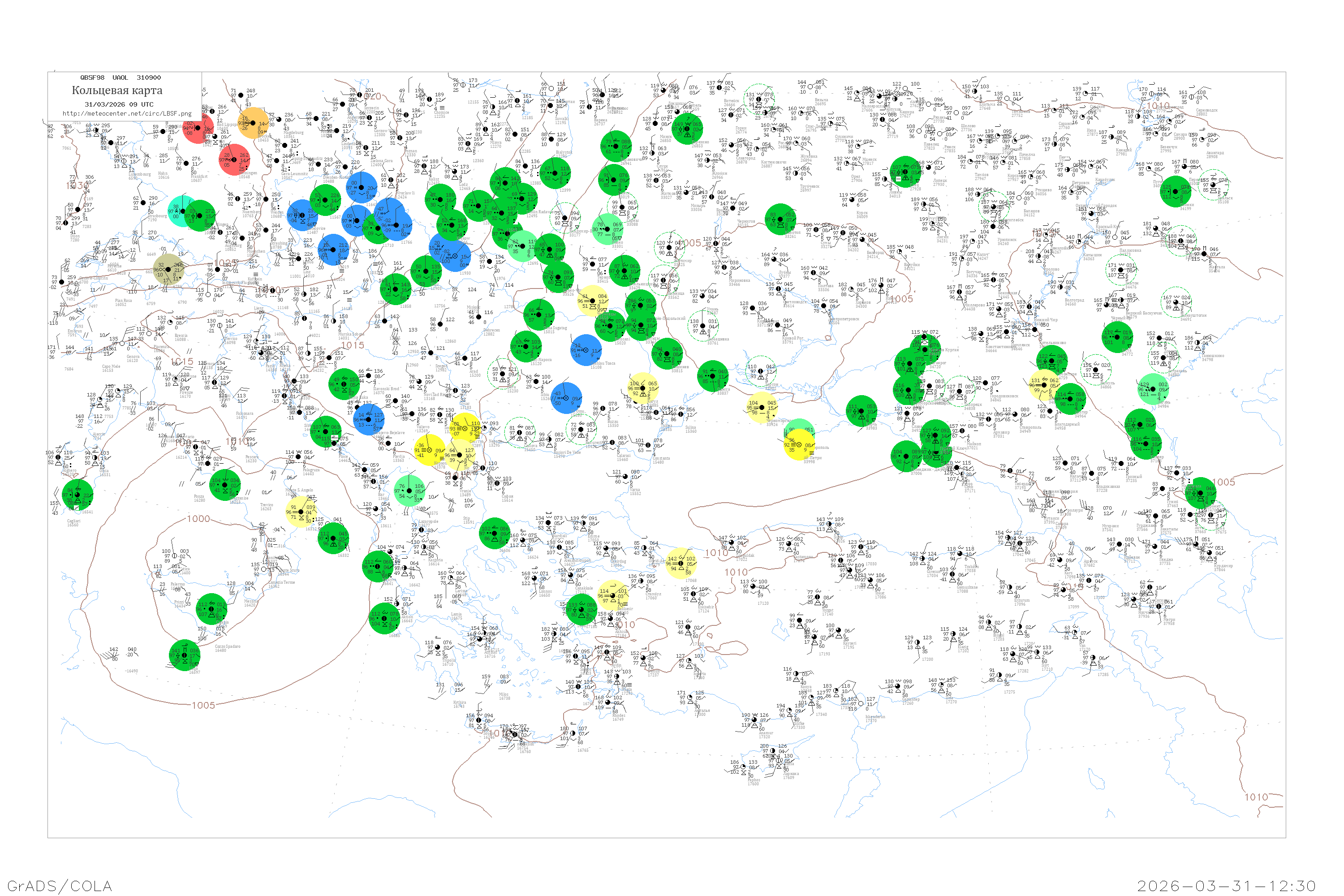Click the 1000 isobar label above Sicily
Viewport: 1344px width, 896px height.
coord(198,519)
